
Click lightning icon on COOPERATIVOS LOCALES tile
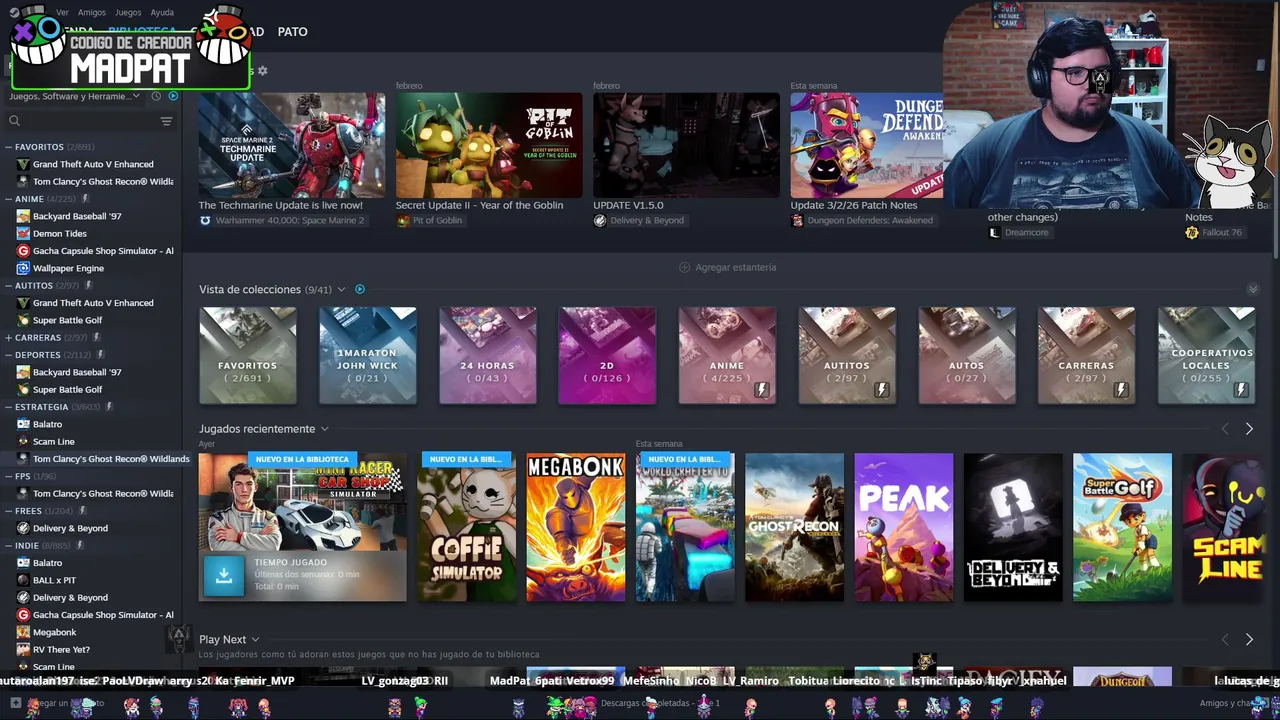[x=1241, y=390]
